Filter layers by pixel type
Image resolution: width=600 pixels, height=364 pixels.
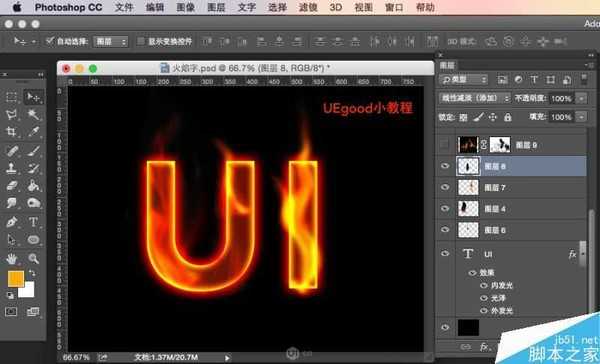coord(502,80)
